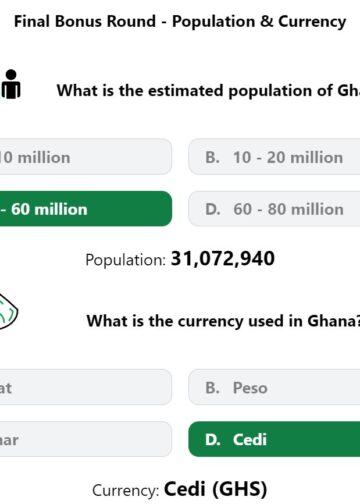The width and height of the screenshot is (360, 504).
Task: Click the 'Population:' label
Action: click(125, 260)
